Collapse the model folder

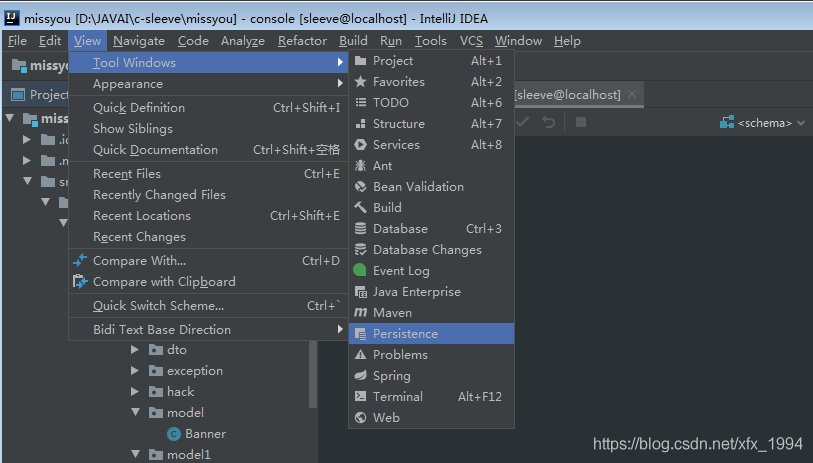tap(136, 412)
